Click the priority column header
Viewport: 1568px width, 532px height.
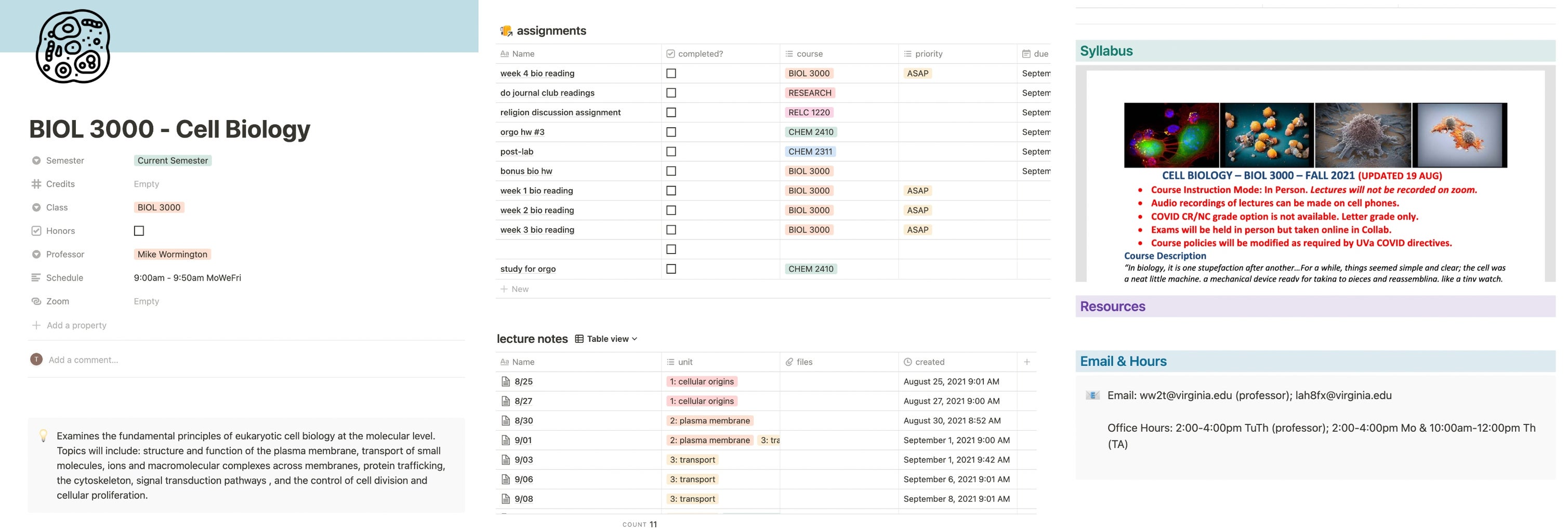pos(957,54)
